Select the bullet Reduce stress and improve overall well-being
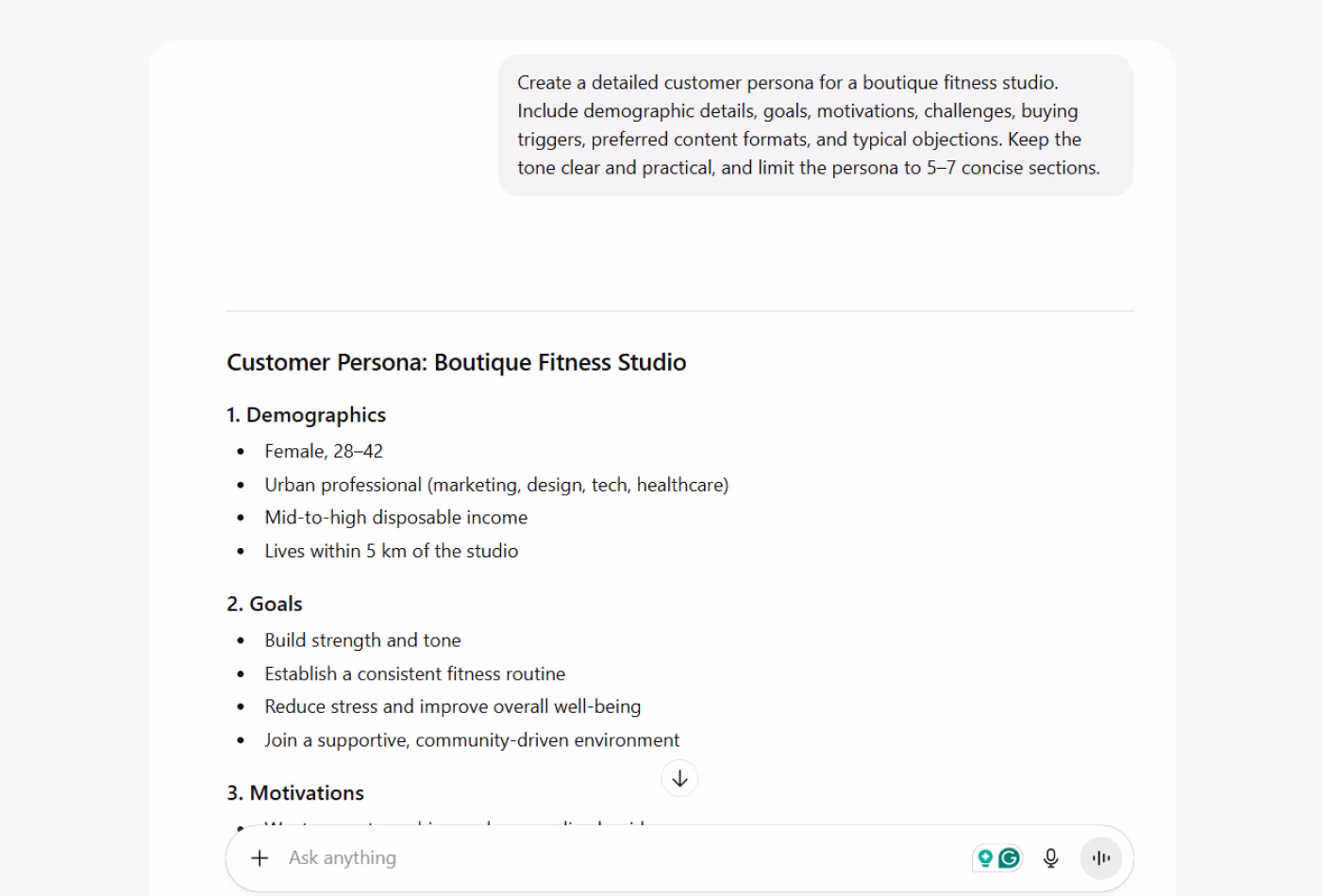Screen dimensions: 1323x896 coord(453,706)
